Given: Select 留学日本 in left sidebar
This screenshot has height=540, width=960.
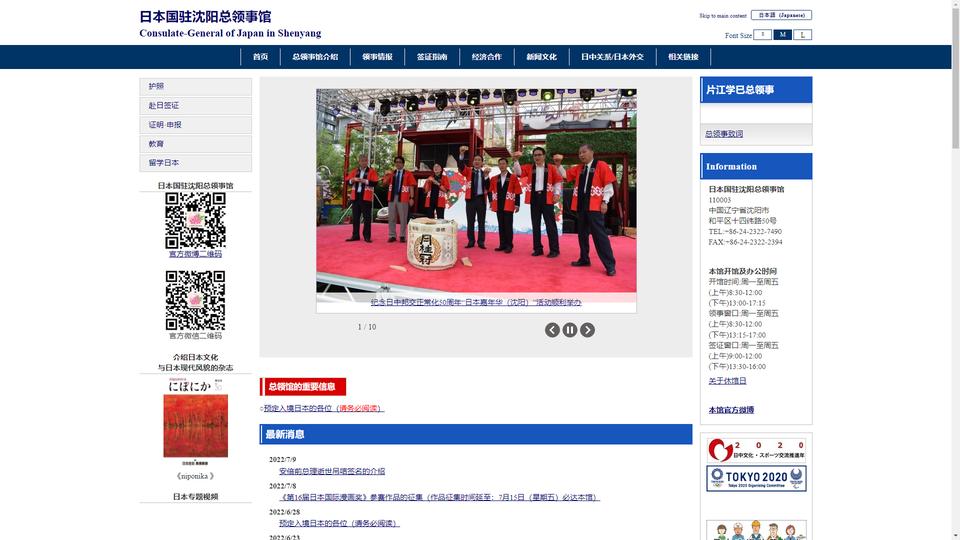Looking at the screenshot, I should point(195,163).
